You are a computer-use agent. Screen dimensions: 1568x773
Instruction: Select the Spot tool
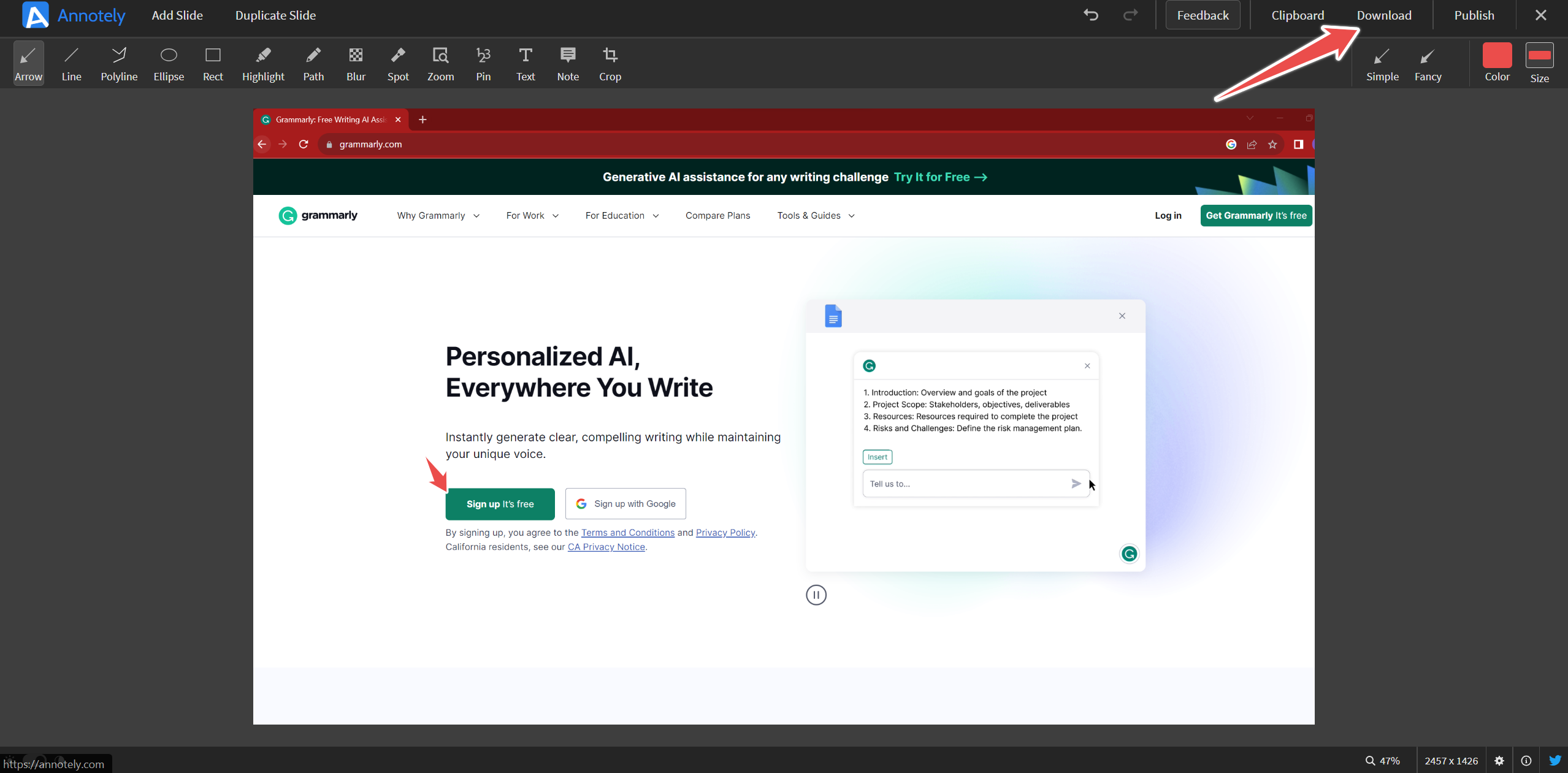[x=398, y=63]
